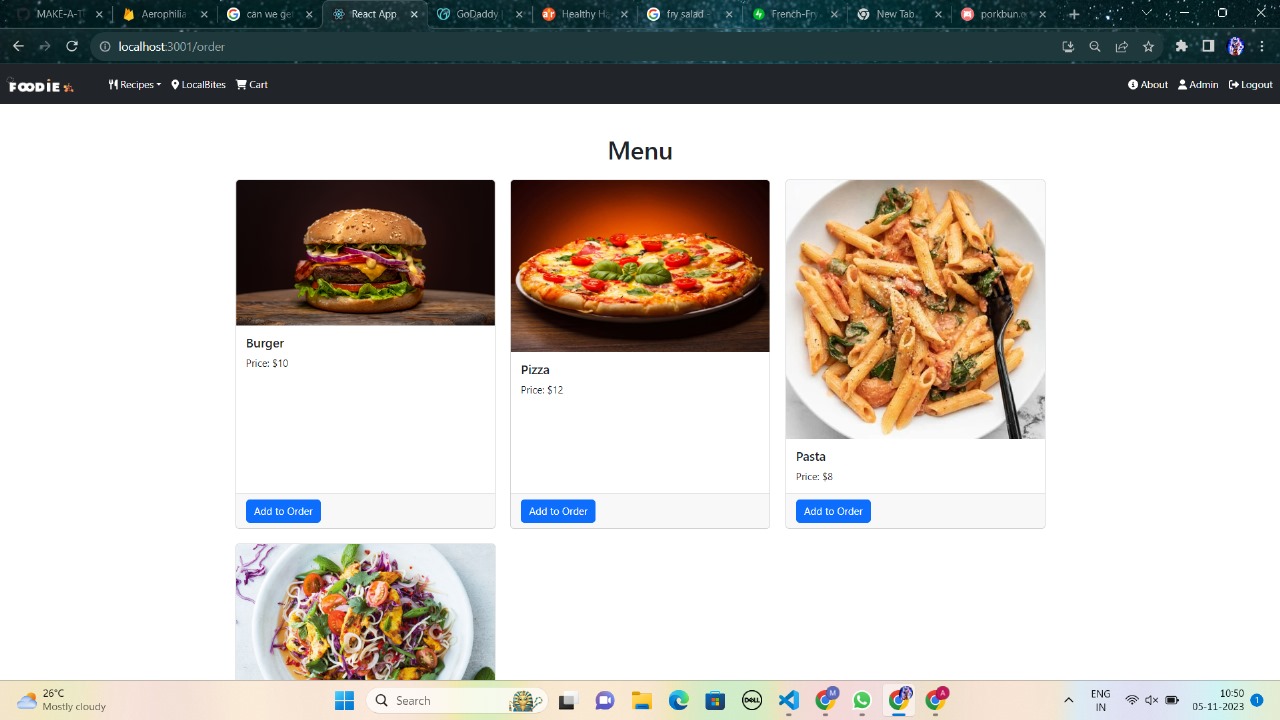Go back in browser history
Image resolution: width=1280 pixels, height=720 pixels.
(x=18, y=47)
